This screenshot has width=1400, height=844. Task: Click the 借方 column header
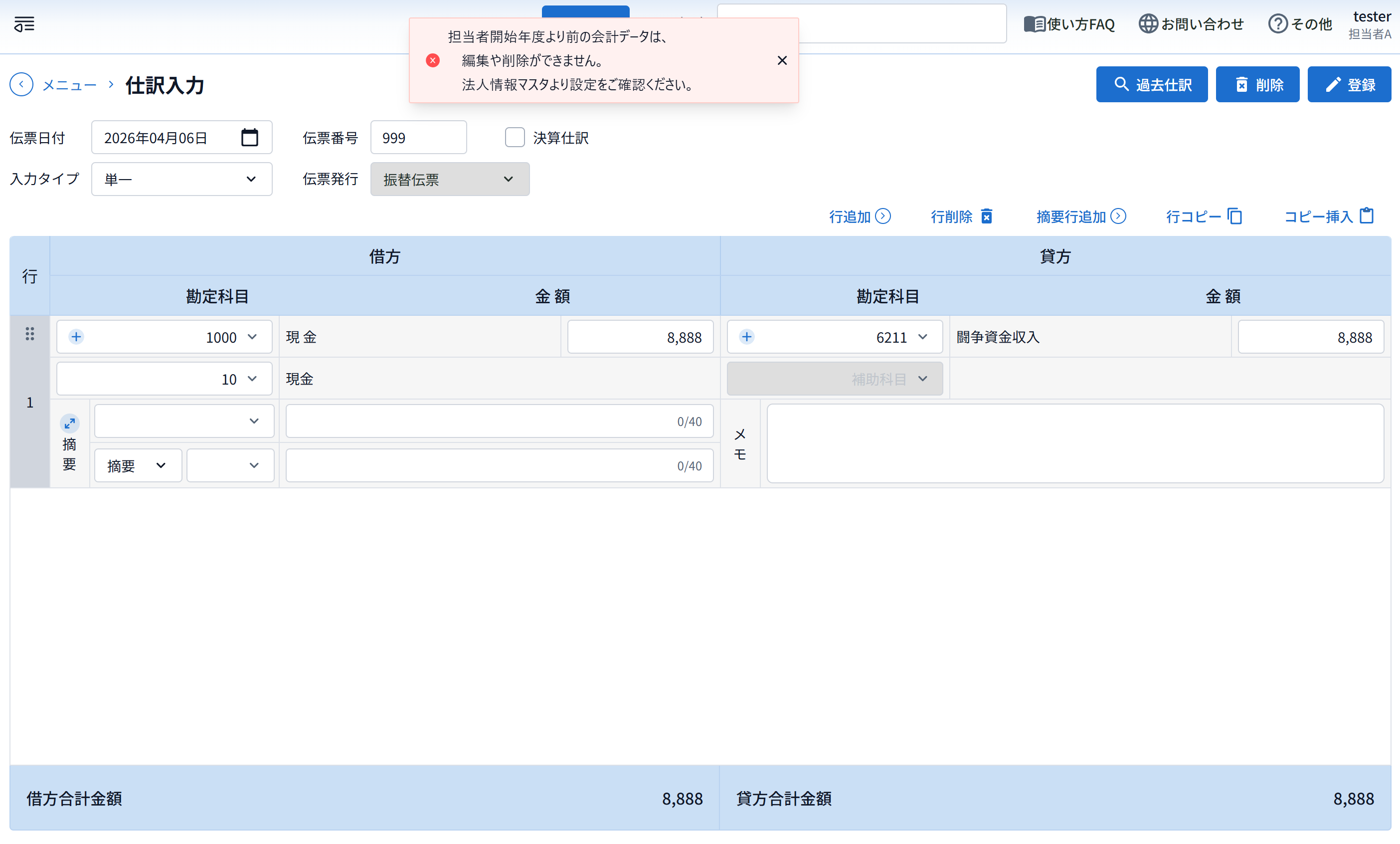click(x=385, y=256)
